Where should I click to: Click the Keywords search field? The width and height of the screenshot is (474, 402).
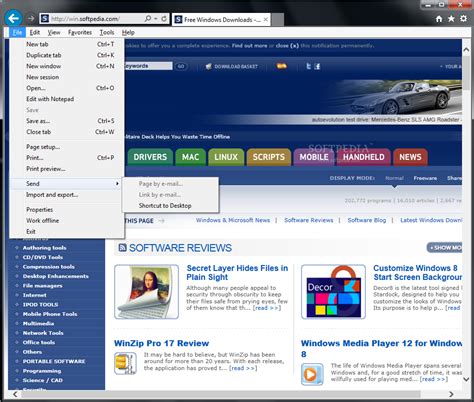pyautogui.click(x=148, y=66)
